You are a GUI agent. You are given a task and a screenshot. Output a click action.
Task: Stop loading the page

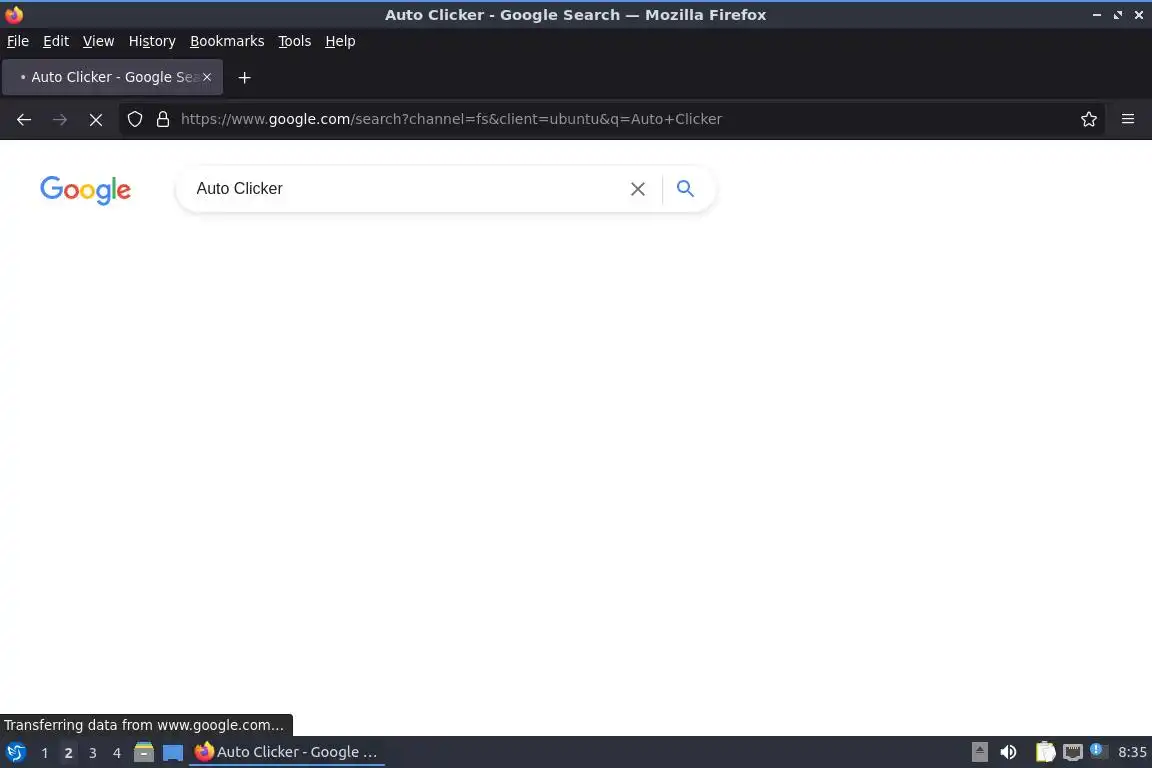coord(96,119)
